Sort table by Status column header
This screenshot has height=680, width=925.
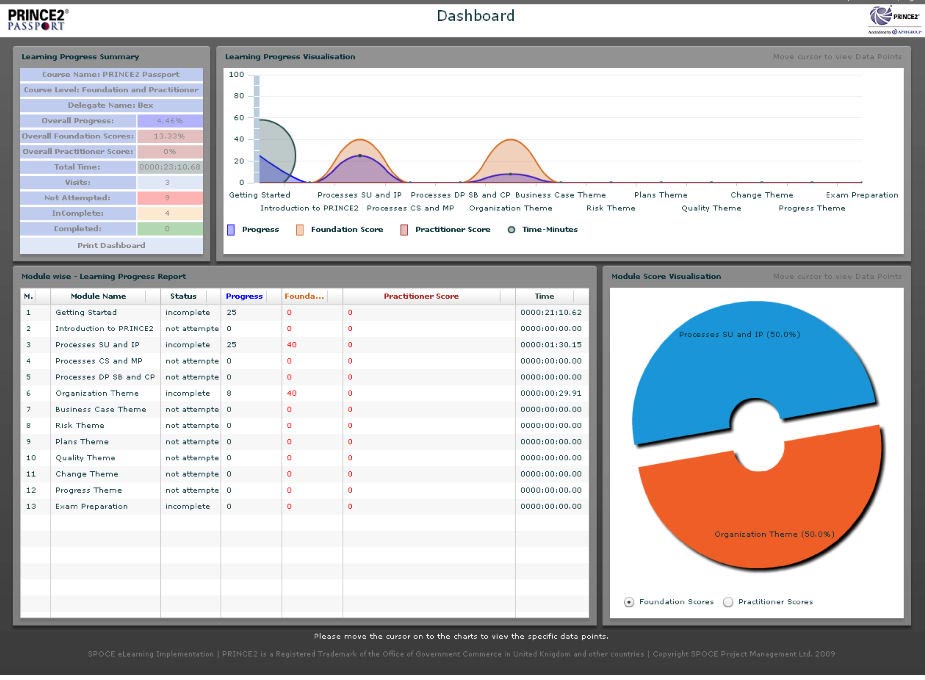tap(183, 296)
